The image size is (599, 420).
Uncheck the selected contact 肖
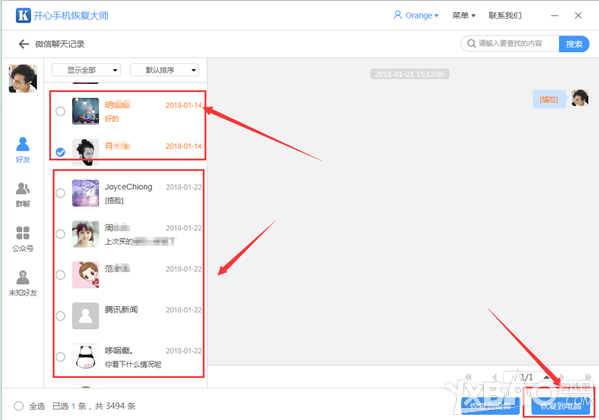click(x=60, y=152)
